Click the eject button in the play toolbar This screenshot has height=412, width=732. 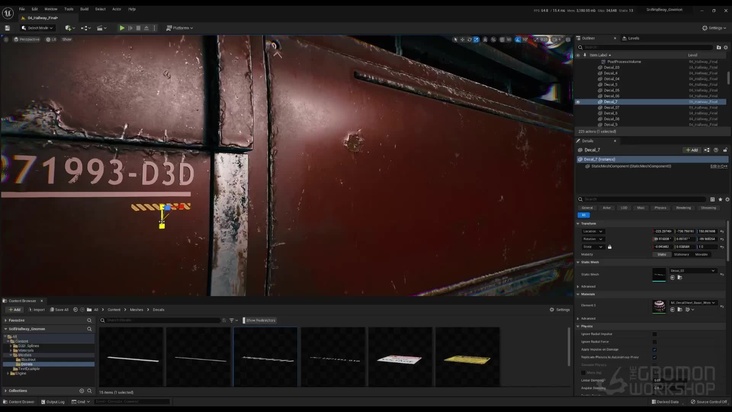[146, 28]
